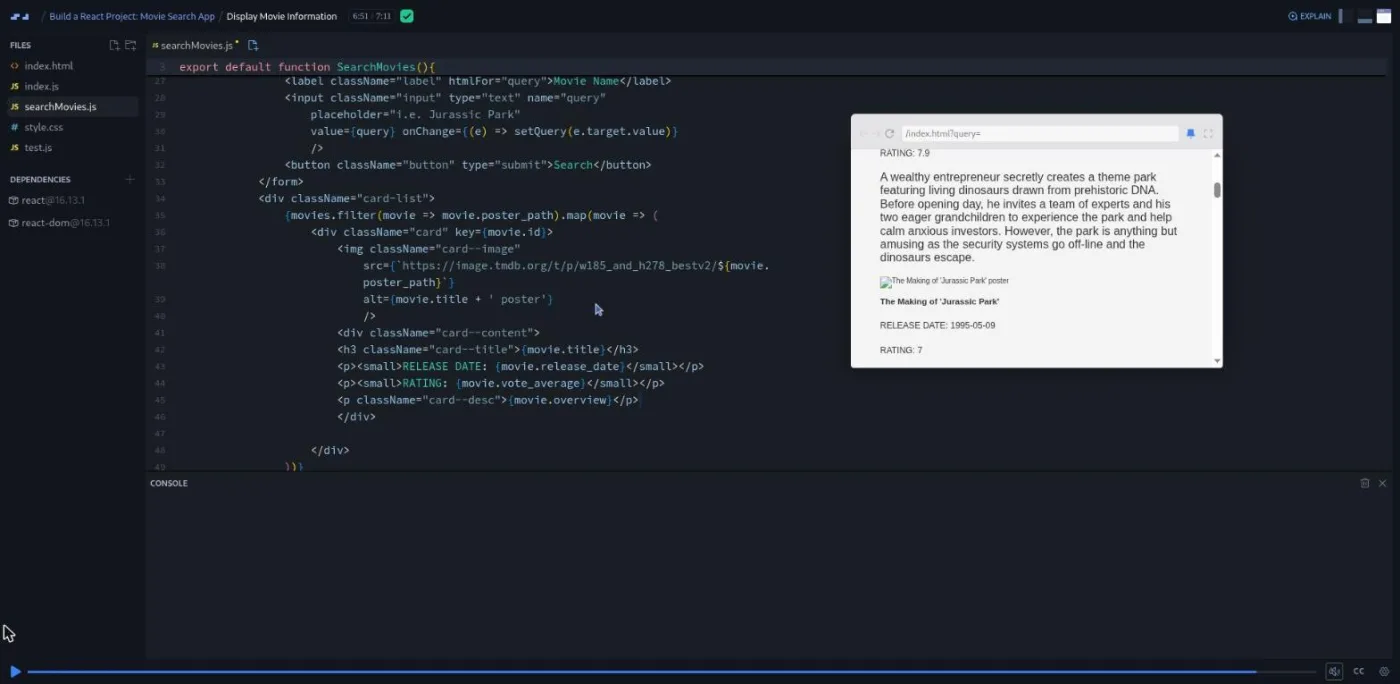Mark lesson complete with green checkmark
This screenshot has width=1400, height=684.
point(407,16)
